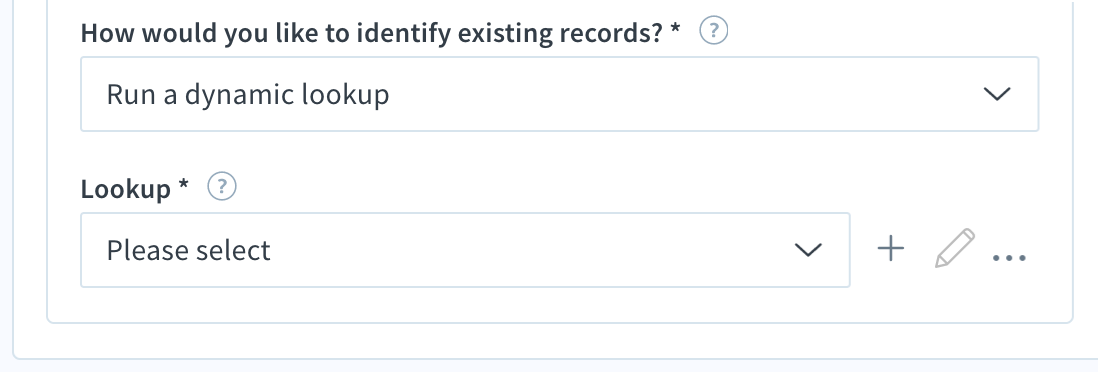
Task: Expand the Lookup Please select dropdown
Action: 465,250
